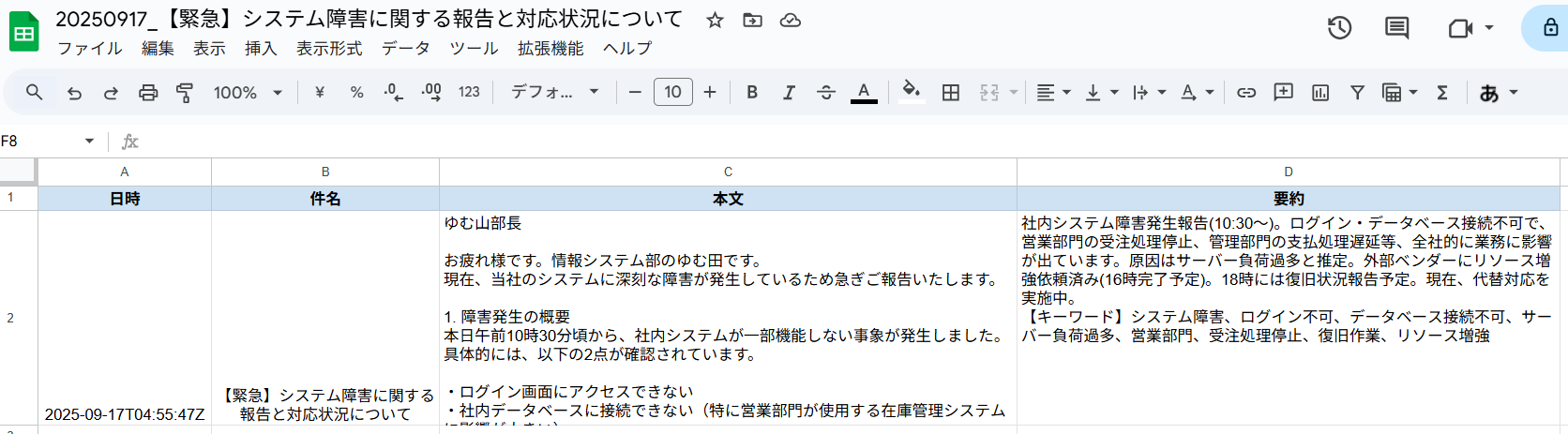Click the Undo arrow icon
Viewport: 1568px width, 434px height.
point(75,92)
